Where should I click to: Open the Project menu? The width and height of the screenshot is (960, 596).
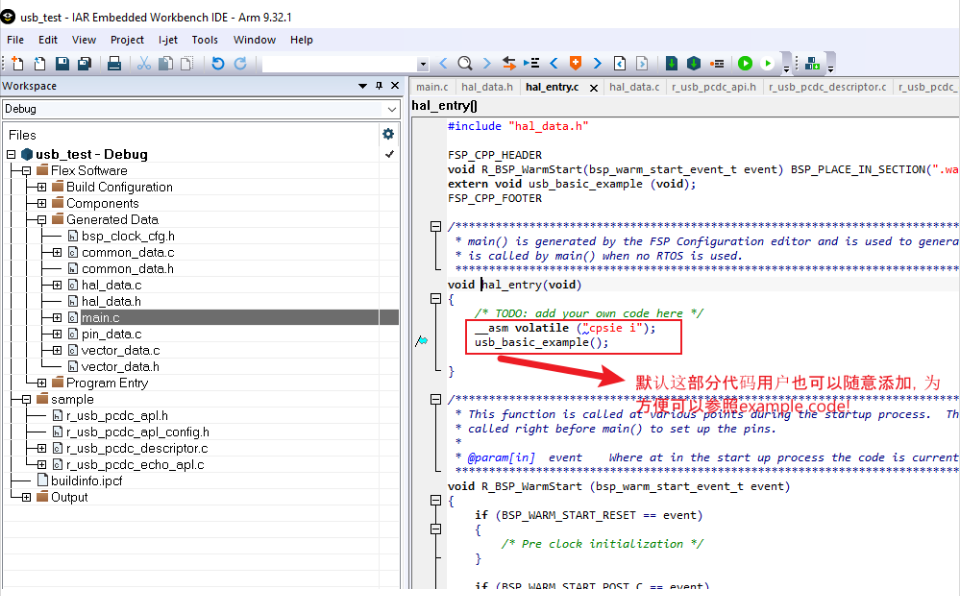point(127,40)
